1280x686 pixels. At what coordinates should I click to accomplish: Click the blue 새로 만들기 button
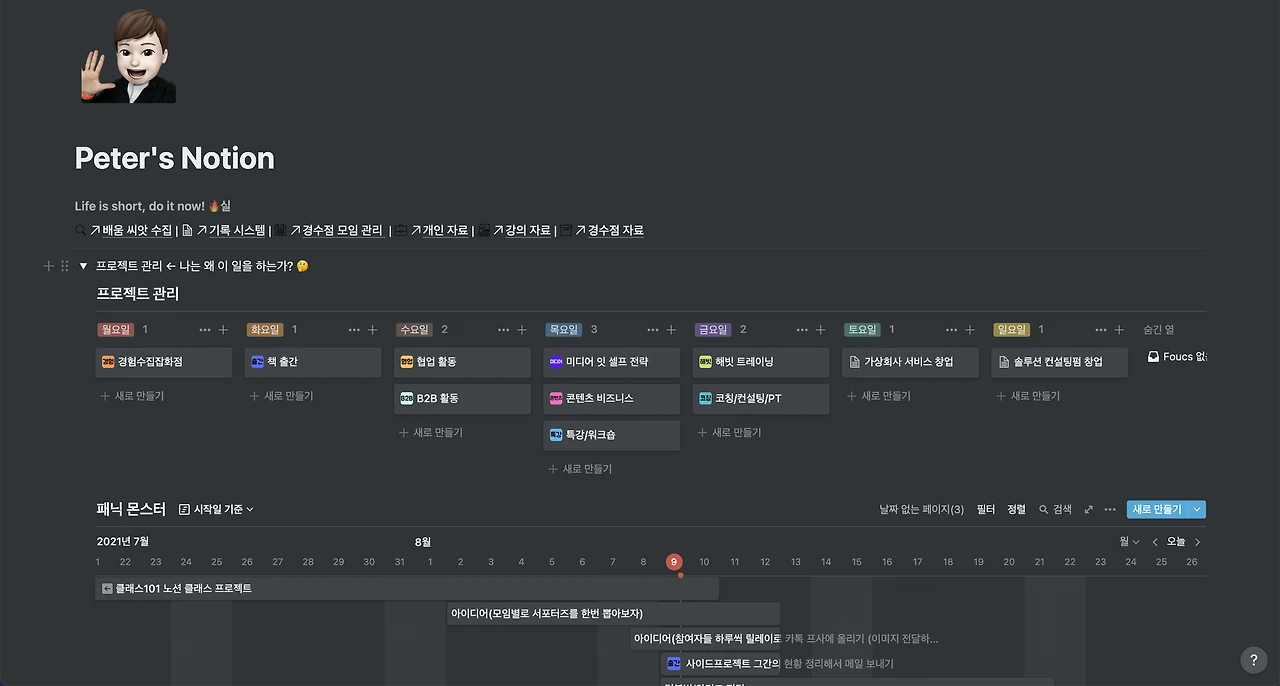click(1160, 509)
